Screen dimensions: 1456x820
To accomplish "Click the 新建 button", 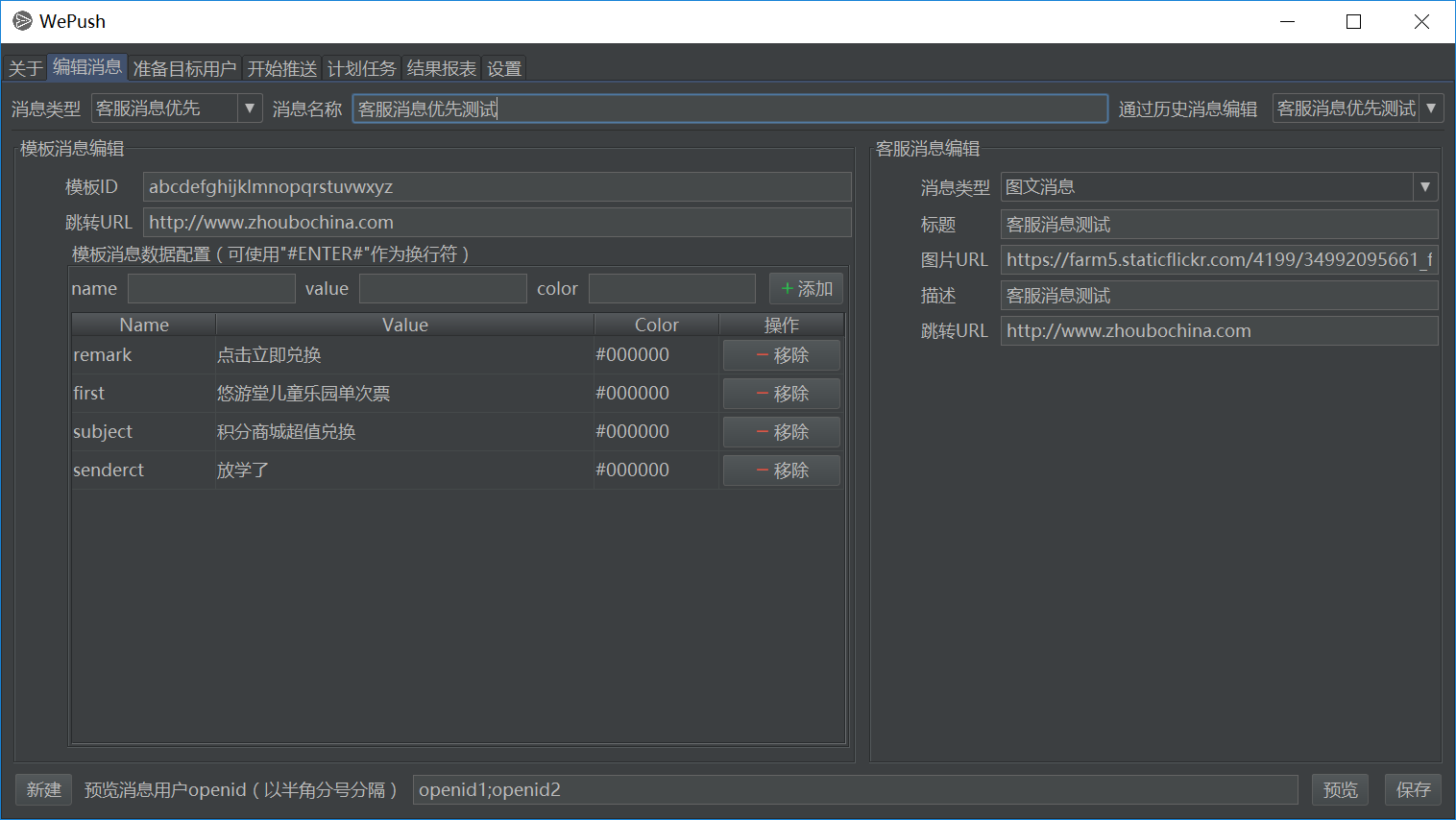I will 43,789.
